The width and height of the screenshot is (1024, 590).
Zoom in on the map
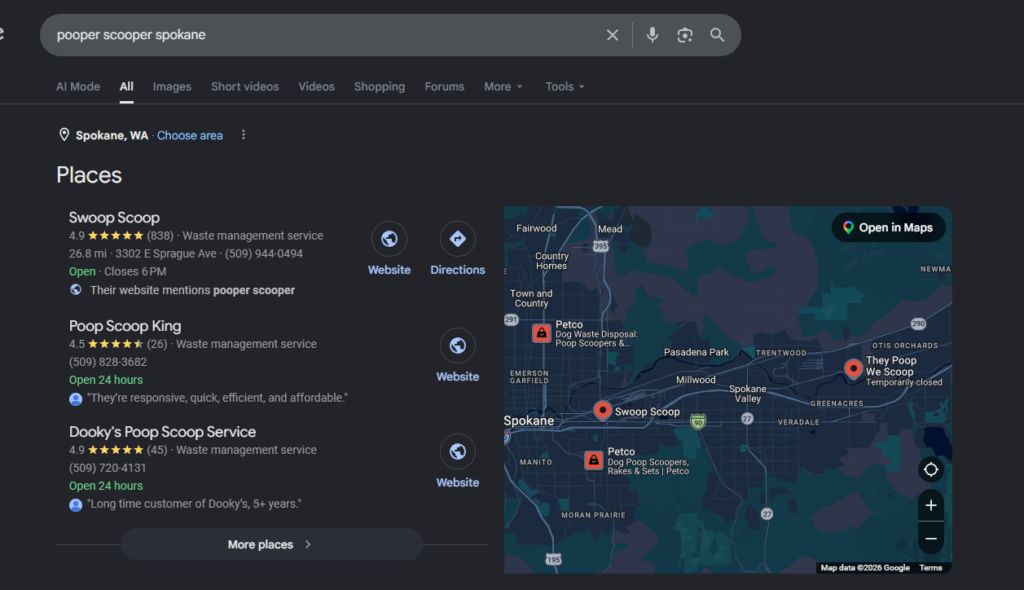pos(931,505)
